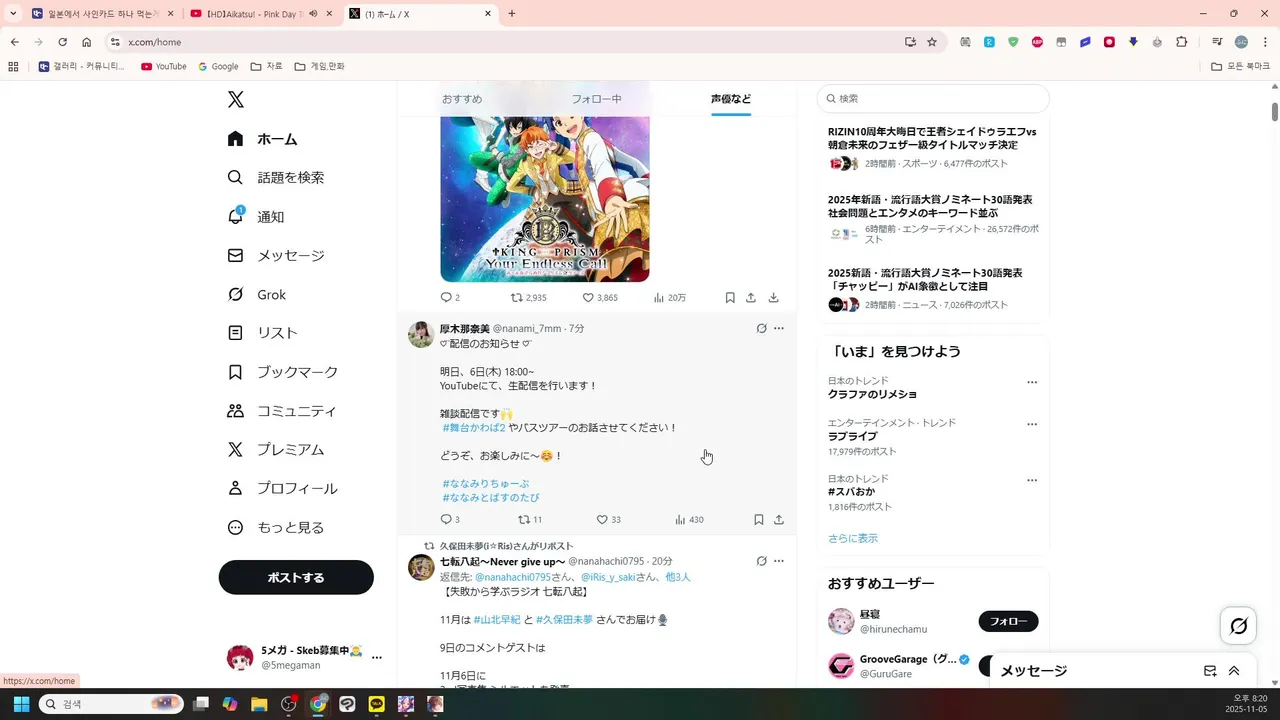Switch to フォロー中 timeline tab
1280x720 pixels.
[x=596, y=99]
